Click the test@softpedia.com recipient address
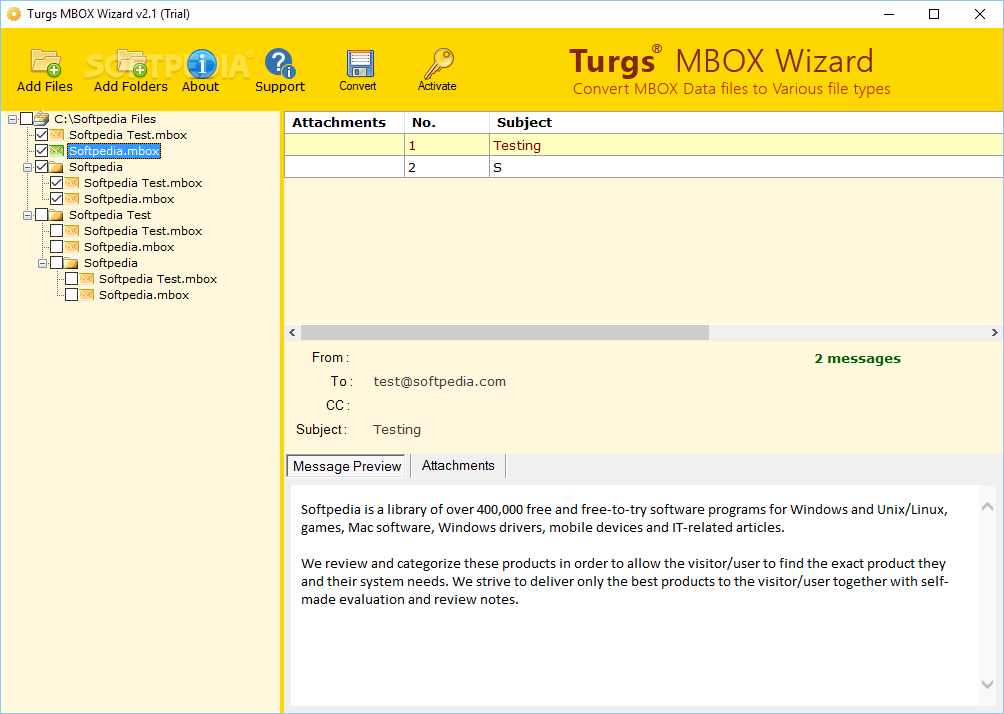 tap(439, 382)
